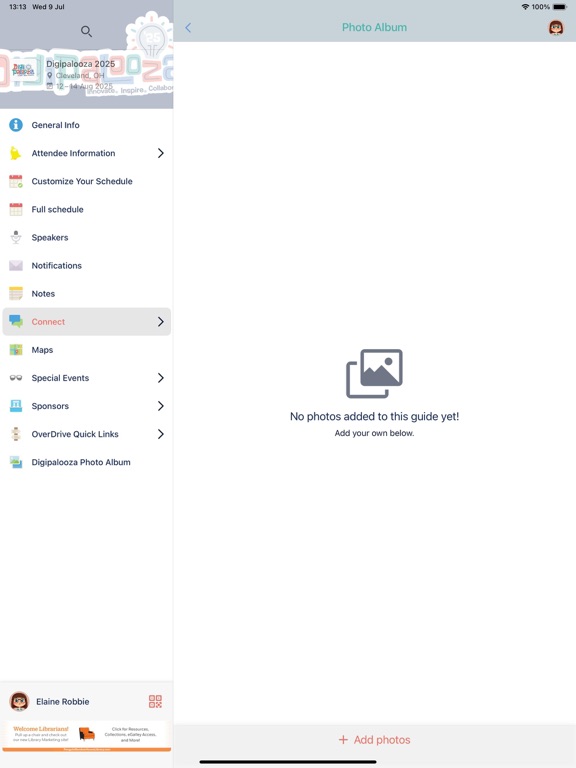
Task: Open the Speakers list
Action: 87,237
